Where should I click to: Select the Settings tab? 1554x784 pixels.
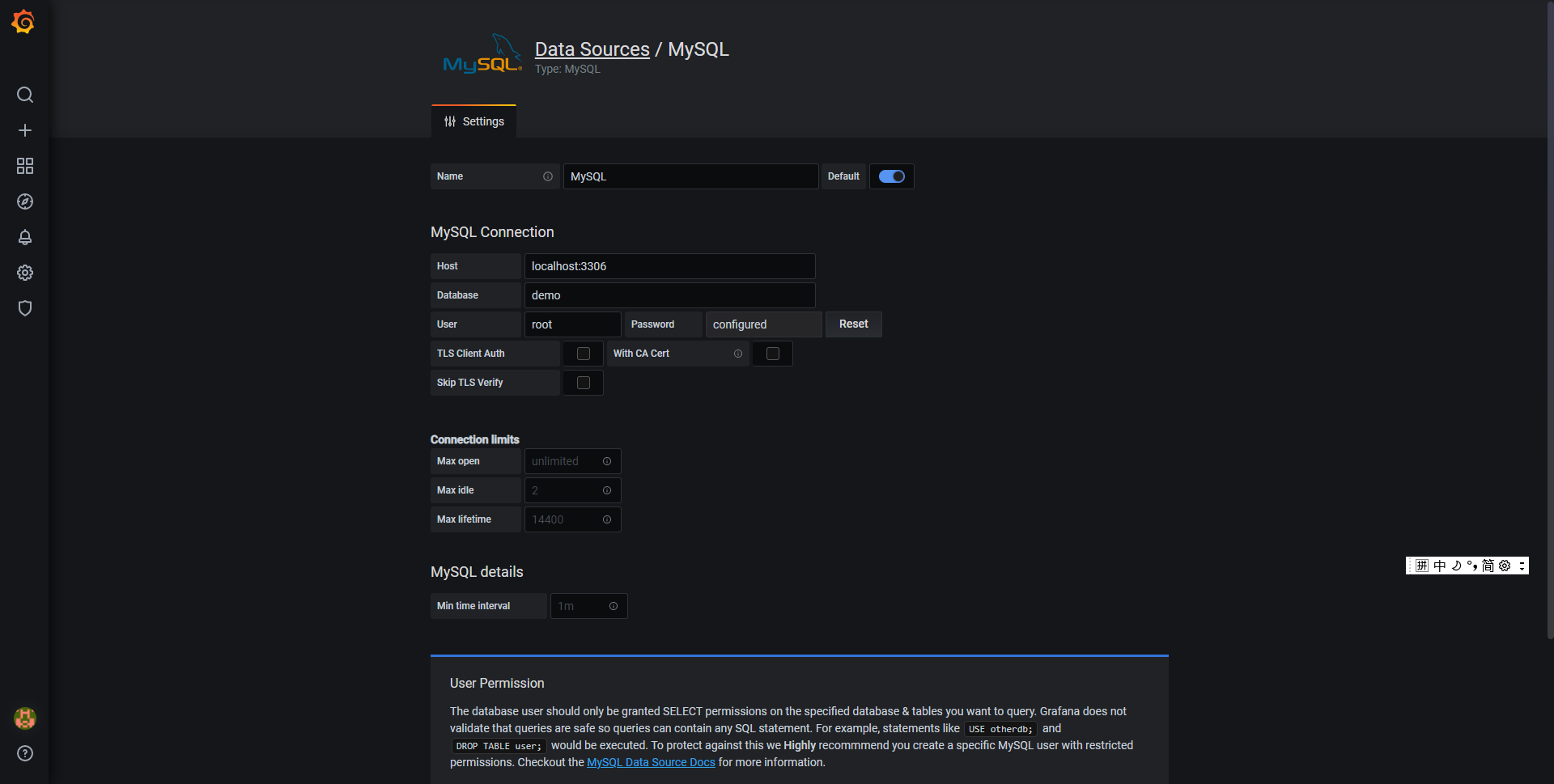[474, 121]
